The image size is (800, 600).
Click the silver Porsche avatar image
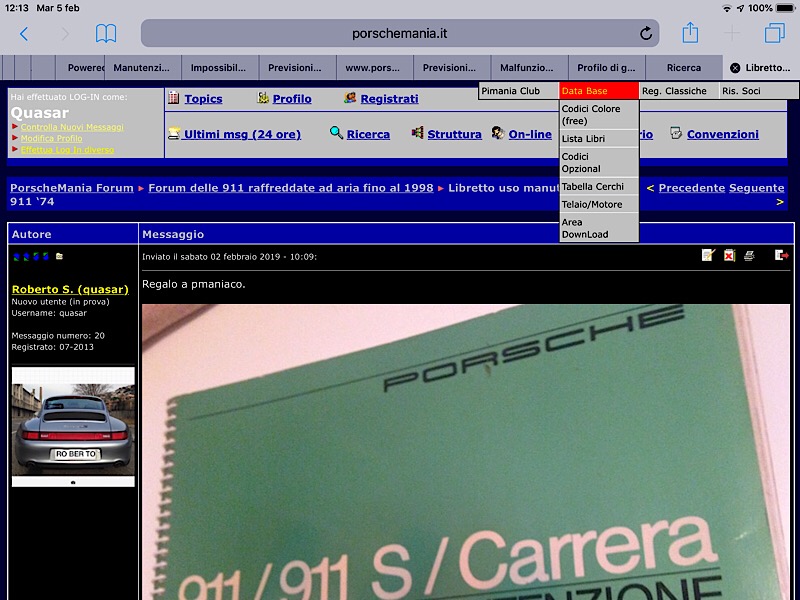tap(73, 427)
